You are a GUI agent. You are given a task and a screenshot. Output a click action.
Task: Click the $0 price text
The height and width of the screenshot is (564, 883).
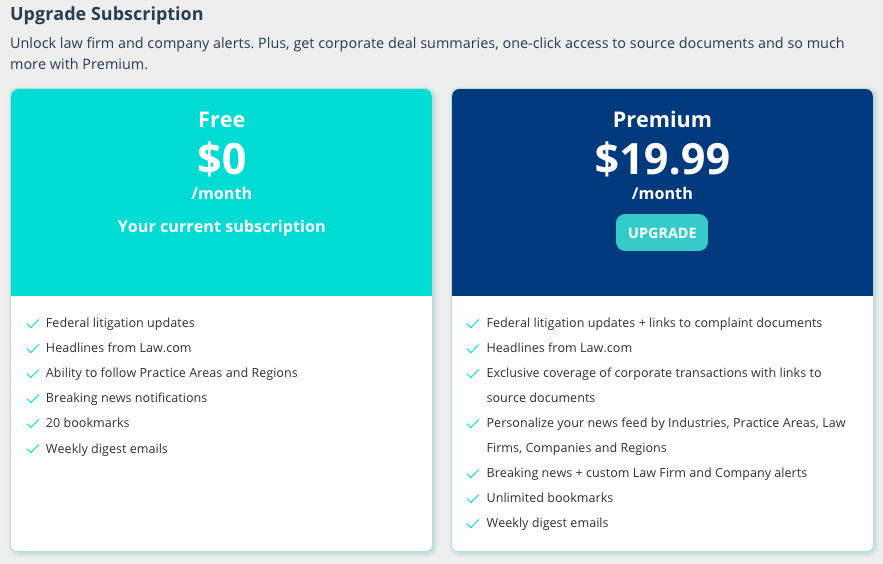click(221, 158)
